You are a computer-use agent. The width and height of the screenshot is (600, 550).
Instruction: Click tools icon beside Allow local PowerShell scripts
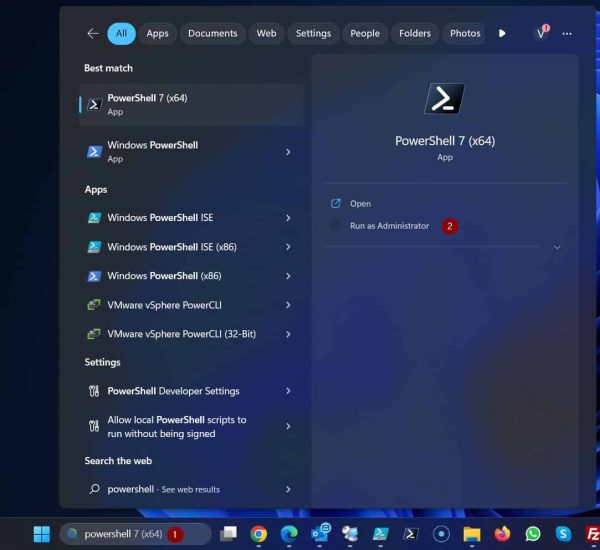94,426
